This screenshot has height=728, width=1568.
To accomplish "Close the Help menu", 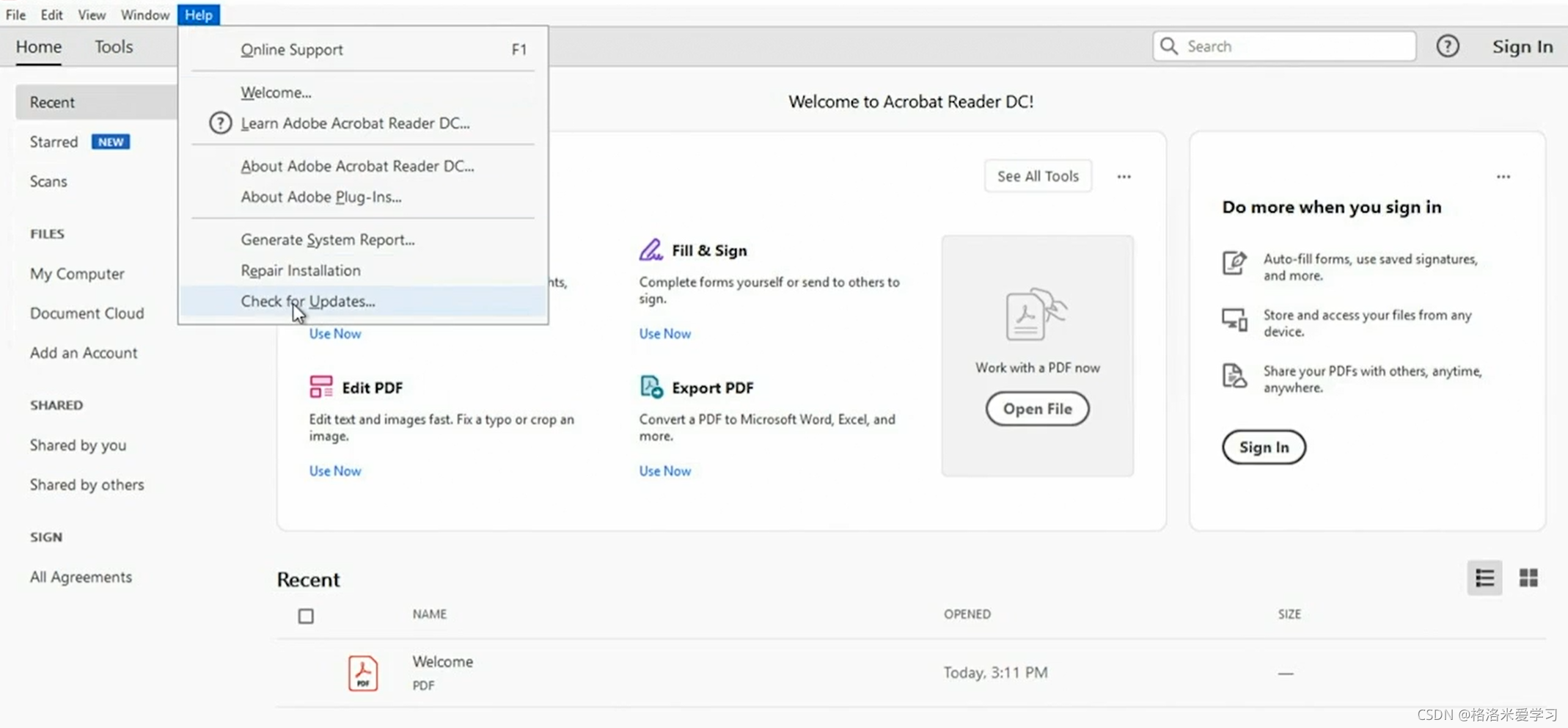I will point(198,15).
